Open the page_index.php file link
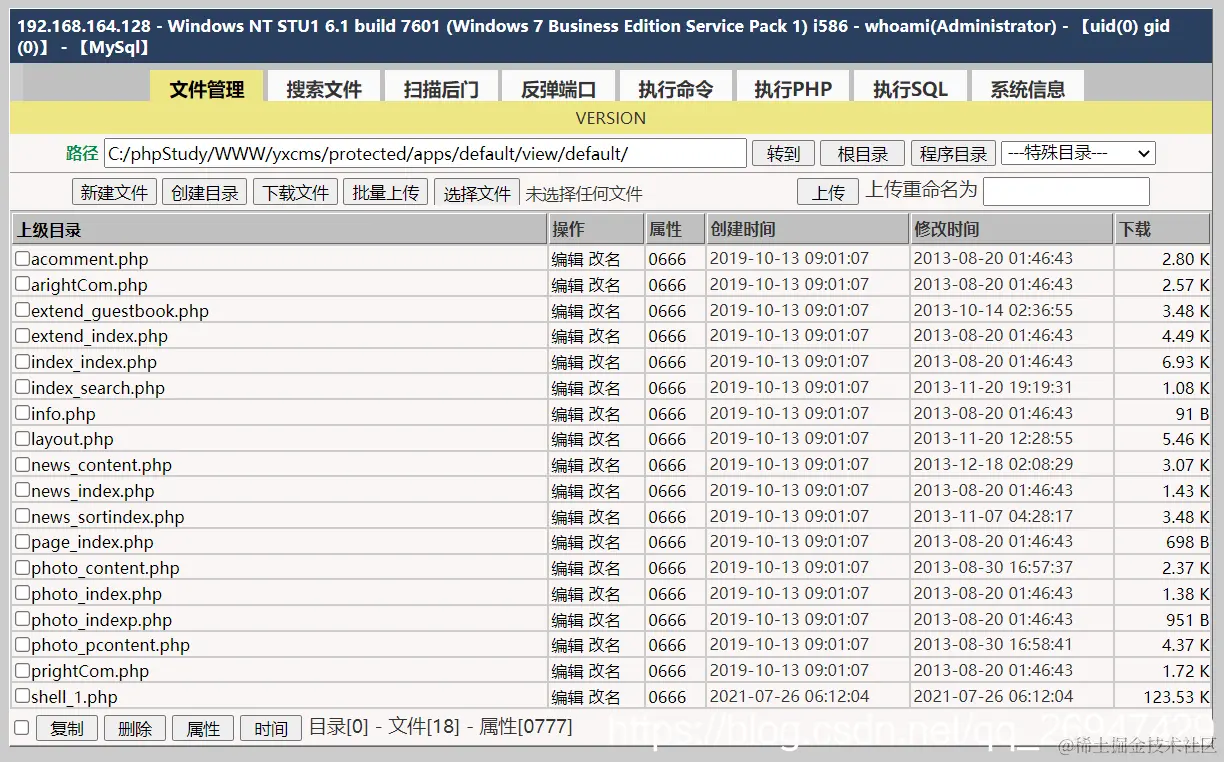Screen dimensions: 1224x762 click(x=92, y=542)
